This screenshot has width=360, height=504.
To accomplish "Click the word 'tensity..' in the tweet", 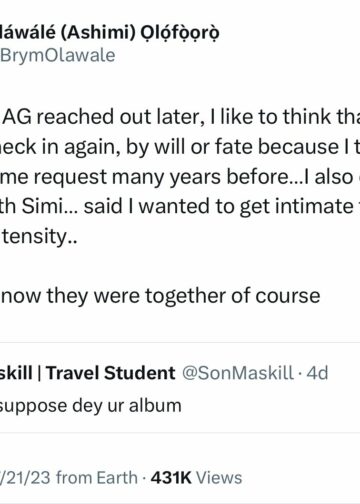I will 39,236.
